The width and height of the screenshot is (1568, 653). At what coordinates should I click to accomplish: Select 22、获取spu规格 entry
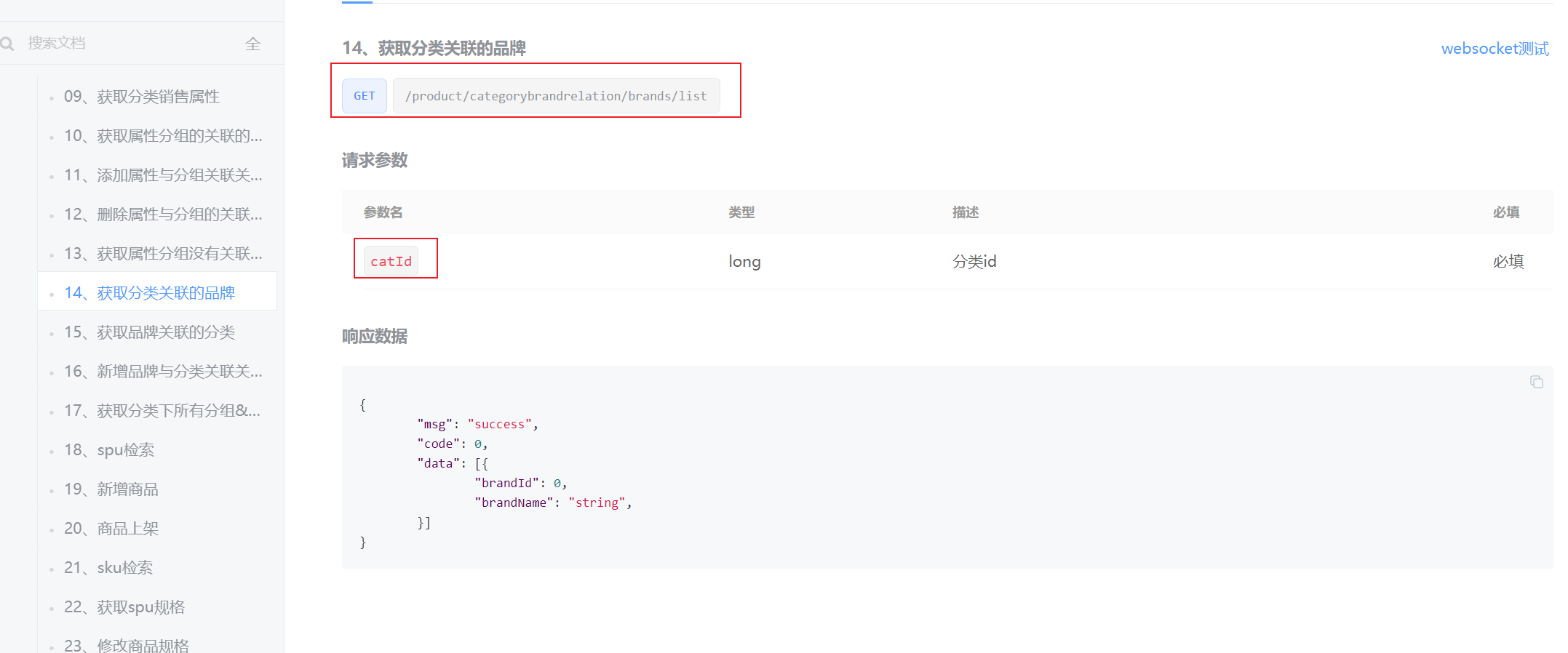pyautogui.click(x=124, y=607)
